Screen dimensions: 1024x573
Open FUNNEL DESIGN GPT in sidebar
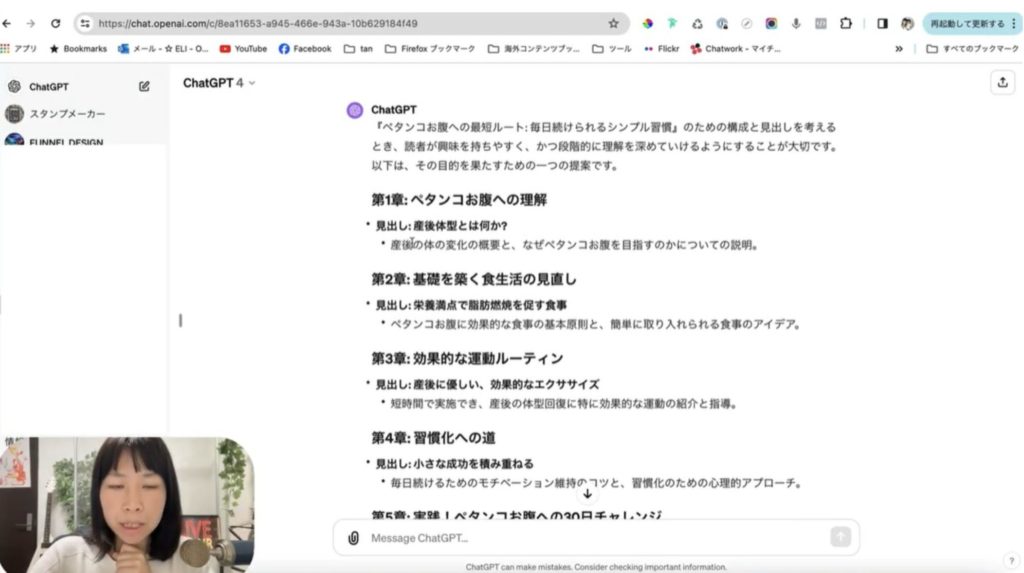pyautogui.click(x=66, y=142)
